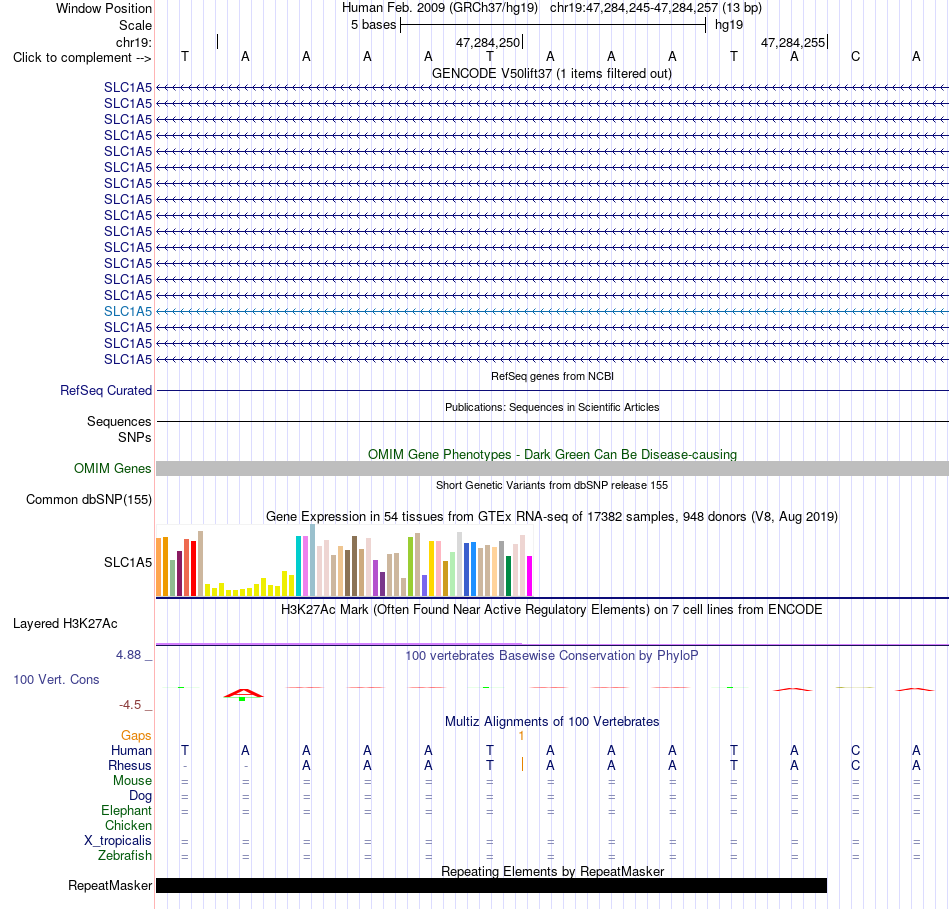Open Multiz Alignments of 100 Vertebrates title

click(x=552, y=721)
